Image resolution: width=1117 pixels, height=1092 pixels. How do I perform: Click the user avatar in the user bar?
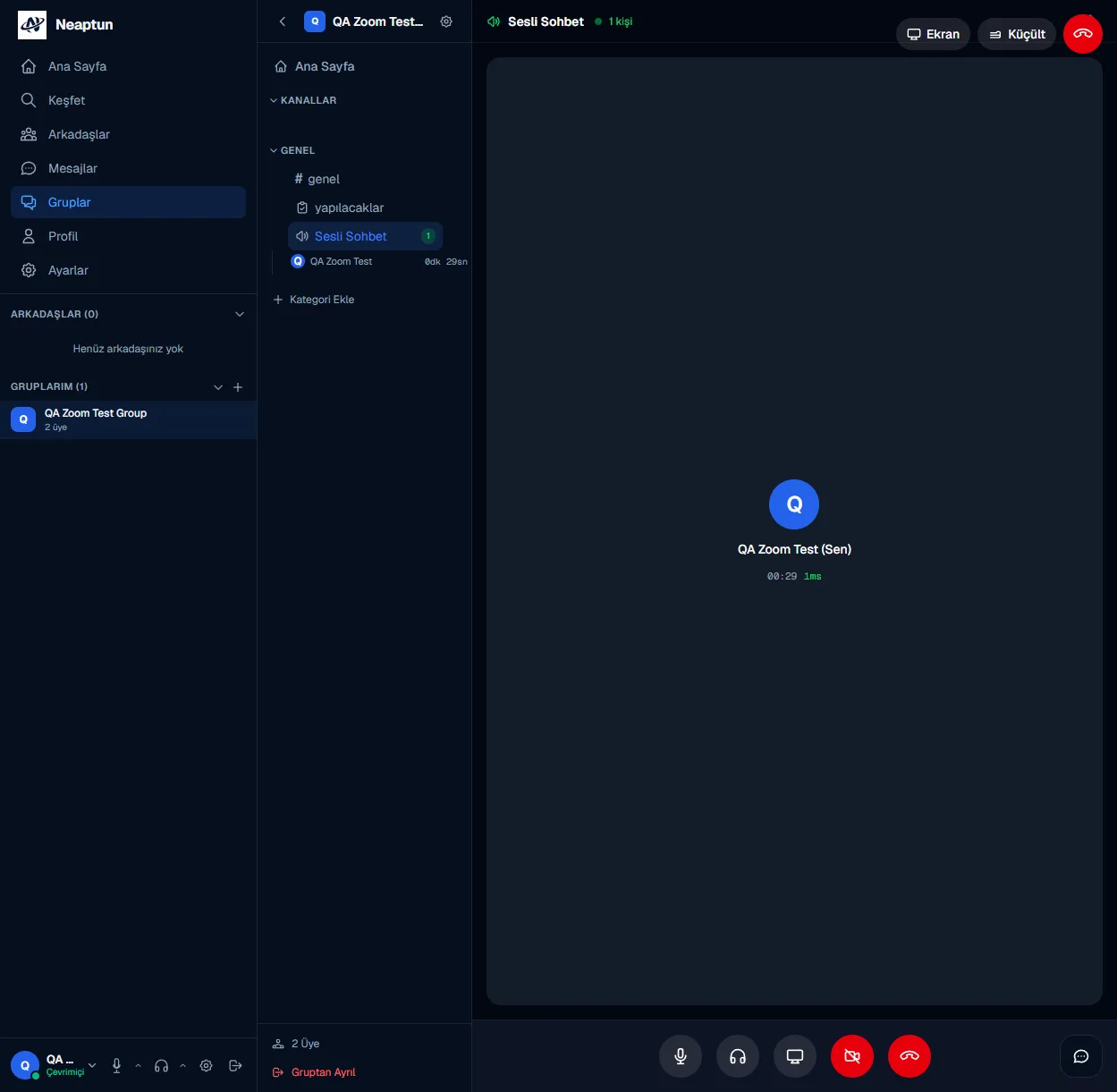[25, 1065]
